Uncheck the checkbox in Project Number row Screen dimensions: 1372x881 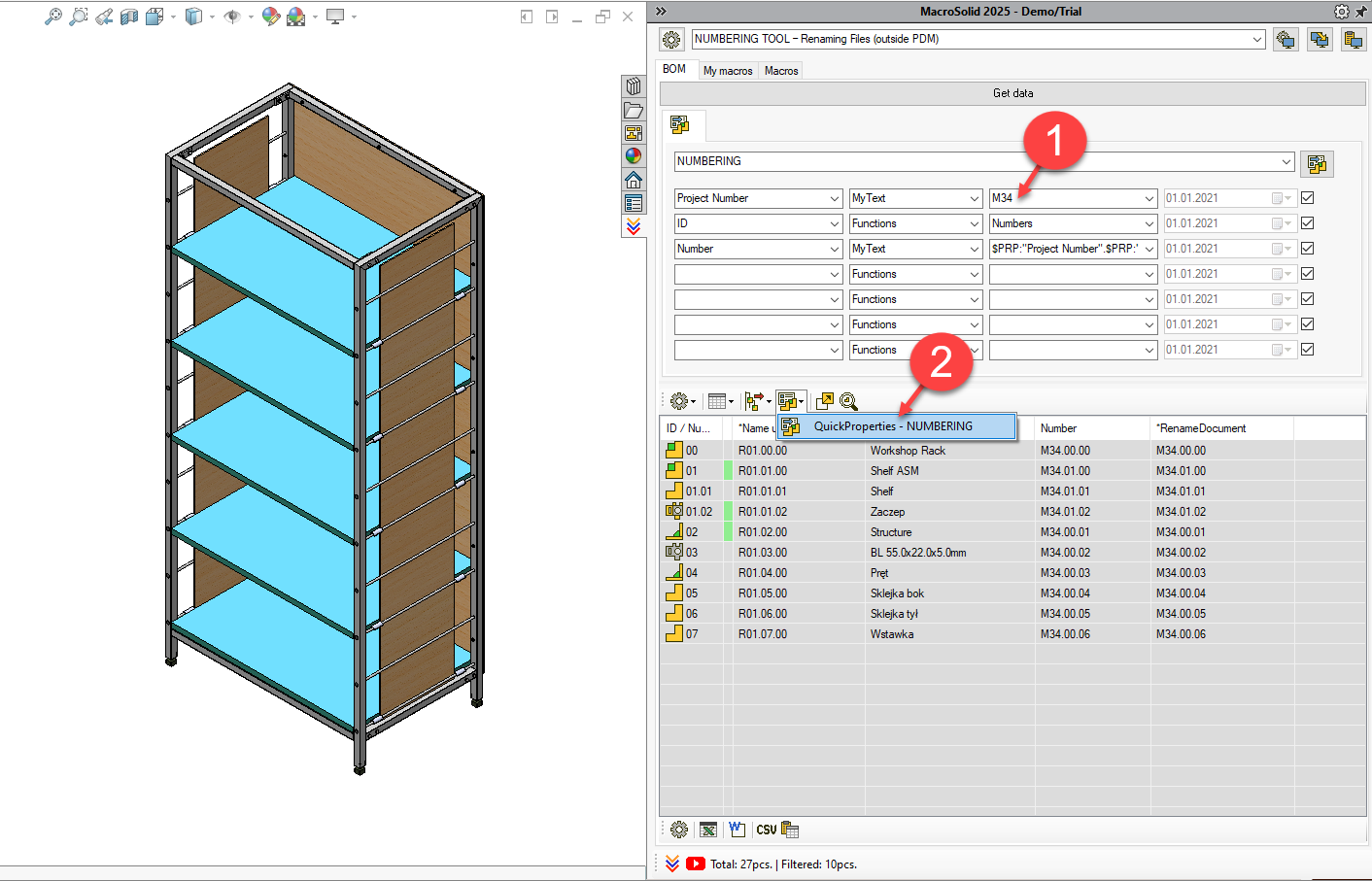tap(1308, 198)
